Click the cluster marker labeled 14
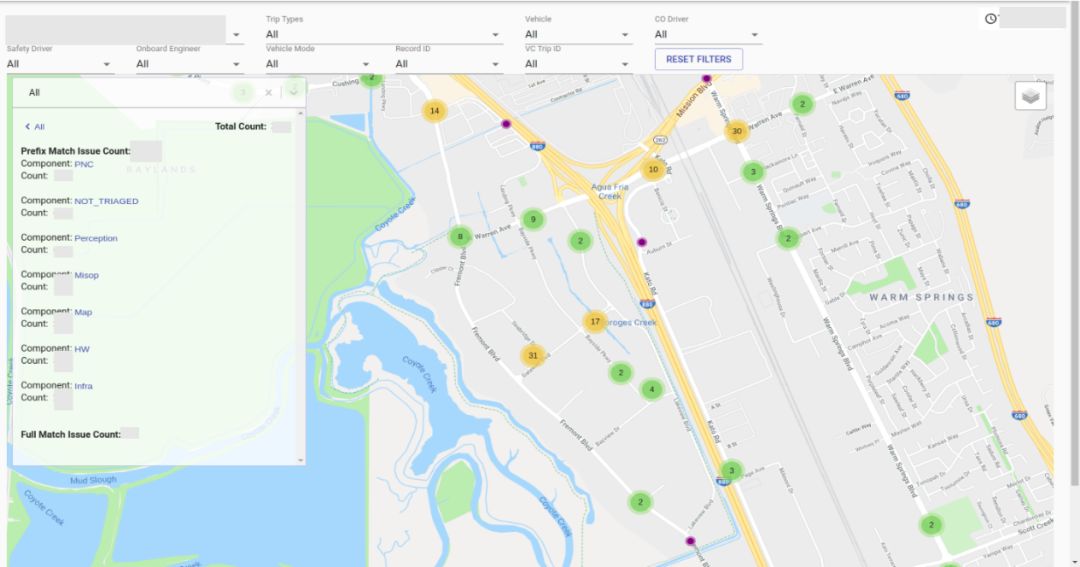Viewport: 1080px width, 567px height. (x=435, y=110)
